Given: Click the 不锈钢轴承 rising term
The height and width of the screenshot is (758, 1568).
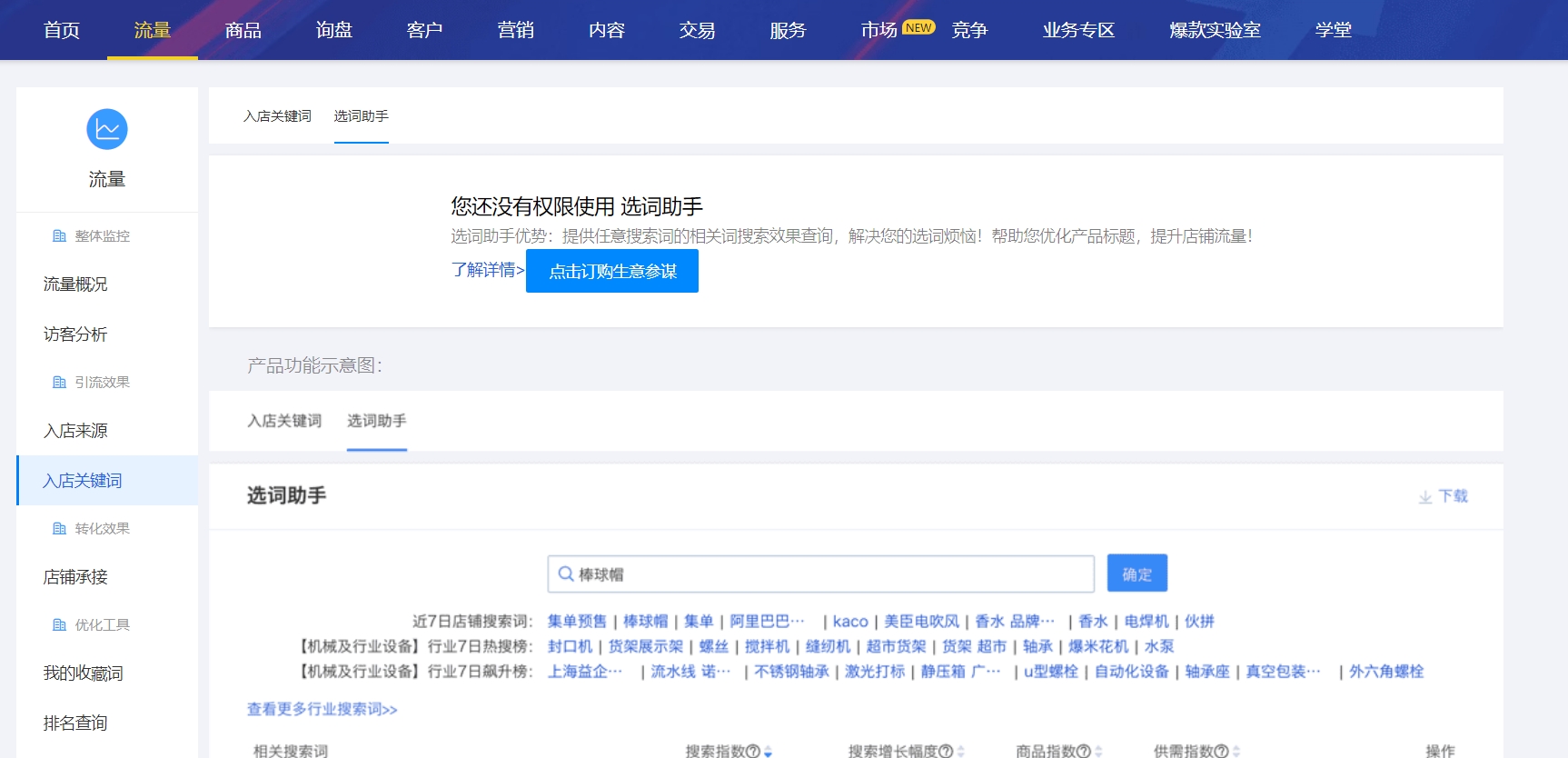Looking at the screenshot, I should click(792, 672).
